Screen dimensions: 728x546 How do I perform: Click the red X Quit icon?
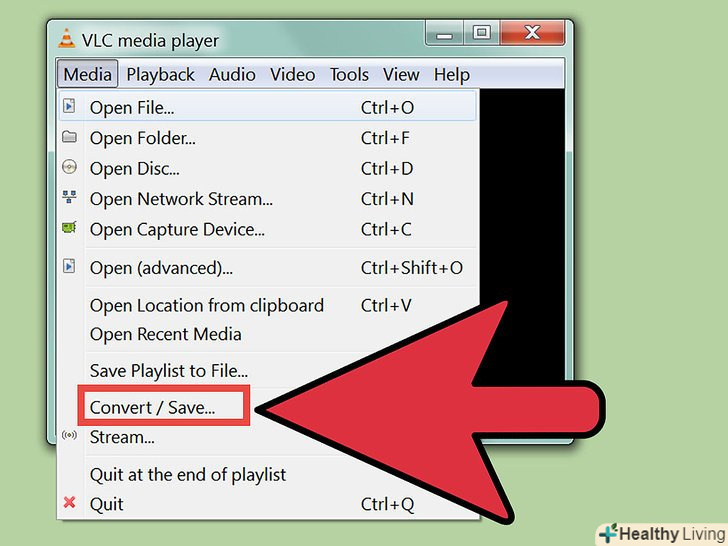(69, 502)
